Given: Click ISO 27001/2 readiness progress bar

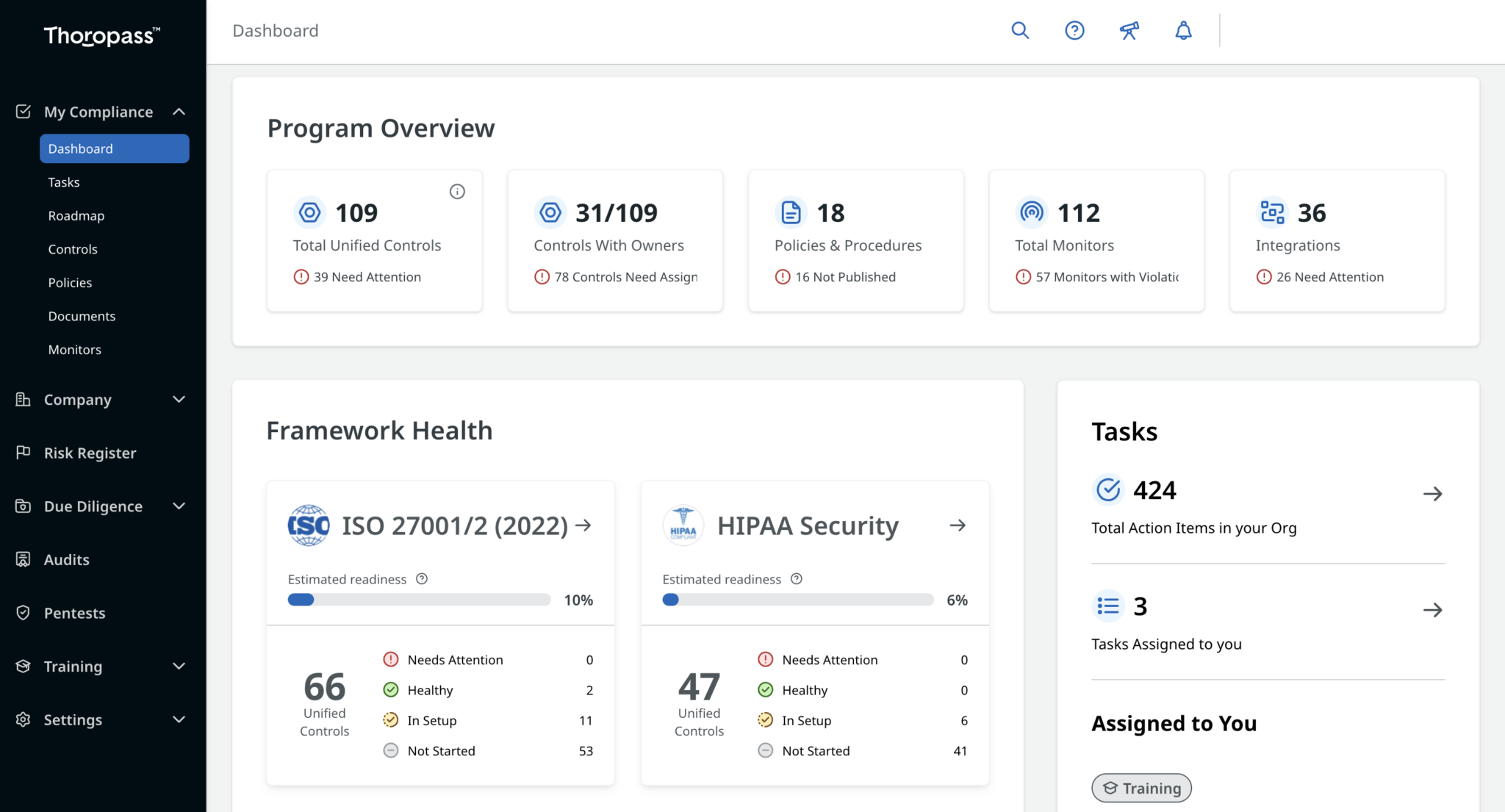Looking at the screenshot, I should (419, 600).
